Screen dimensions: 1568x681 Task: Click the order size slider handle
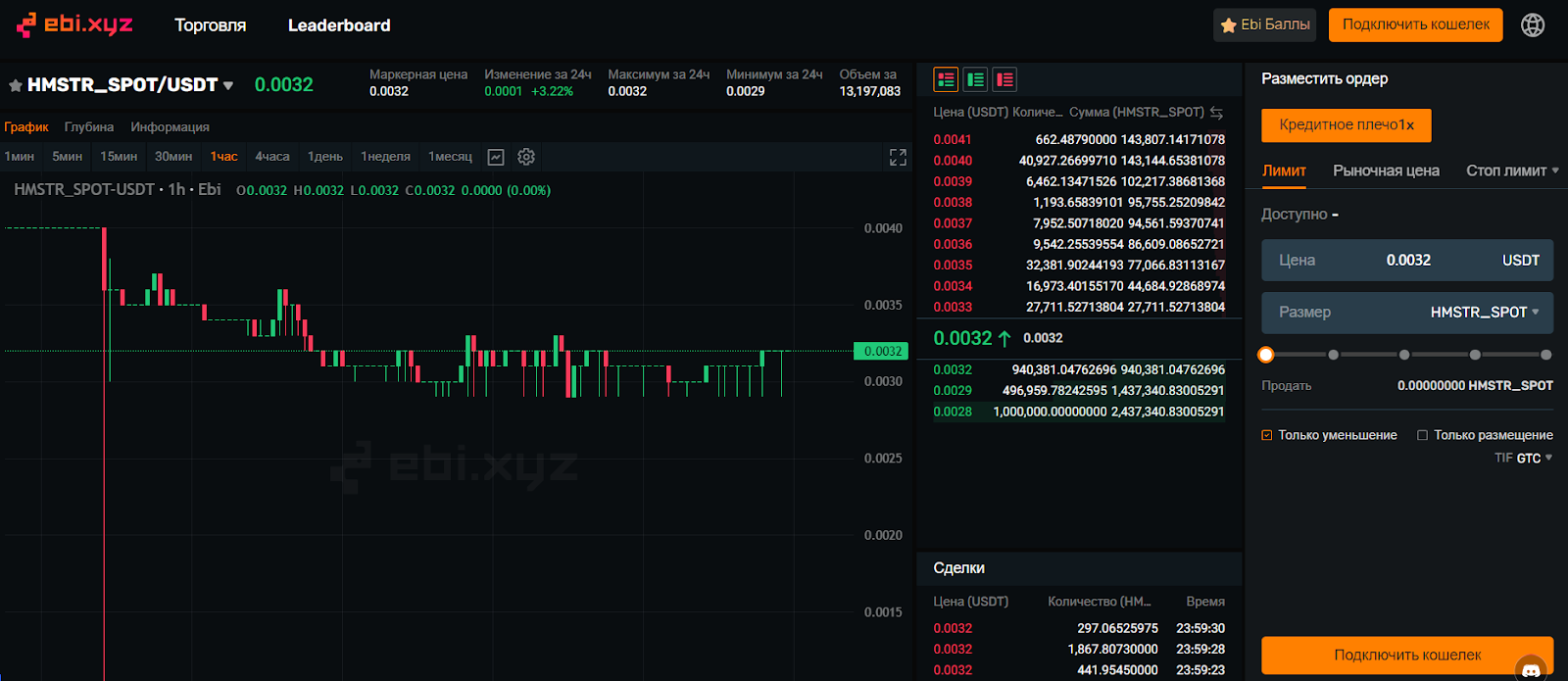tap(1266, 355)
